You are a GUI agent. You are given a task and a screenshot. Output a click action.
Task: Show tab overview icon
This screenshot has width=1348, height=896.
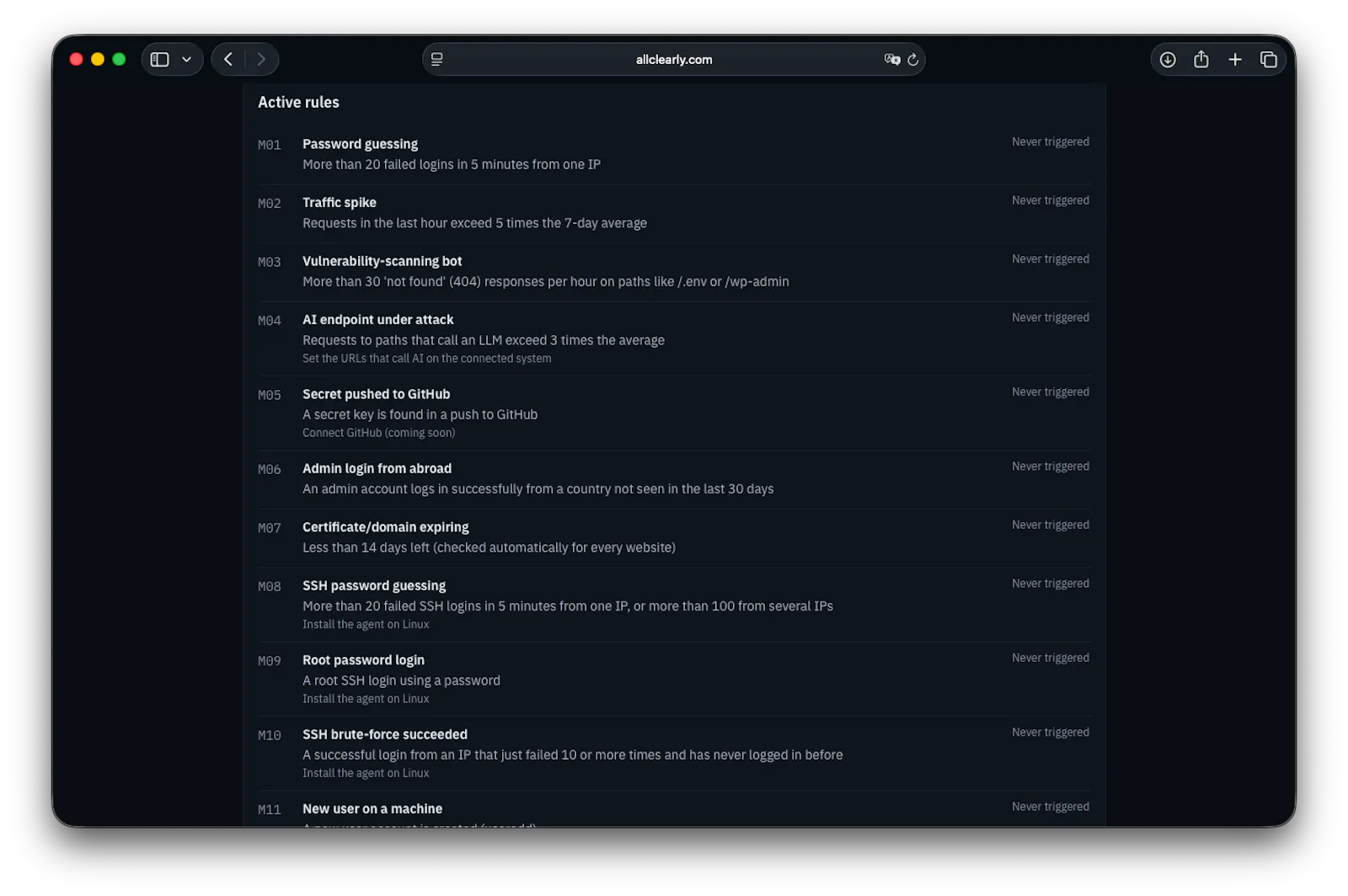coord(1268,60)
